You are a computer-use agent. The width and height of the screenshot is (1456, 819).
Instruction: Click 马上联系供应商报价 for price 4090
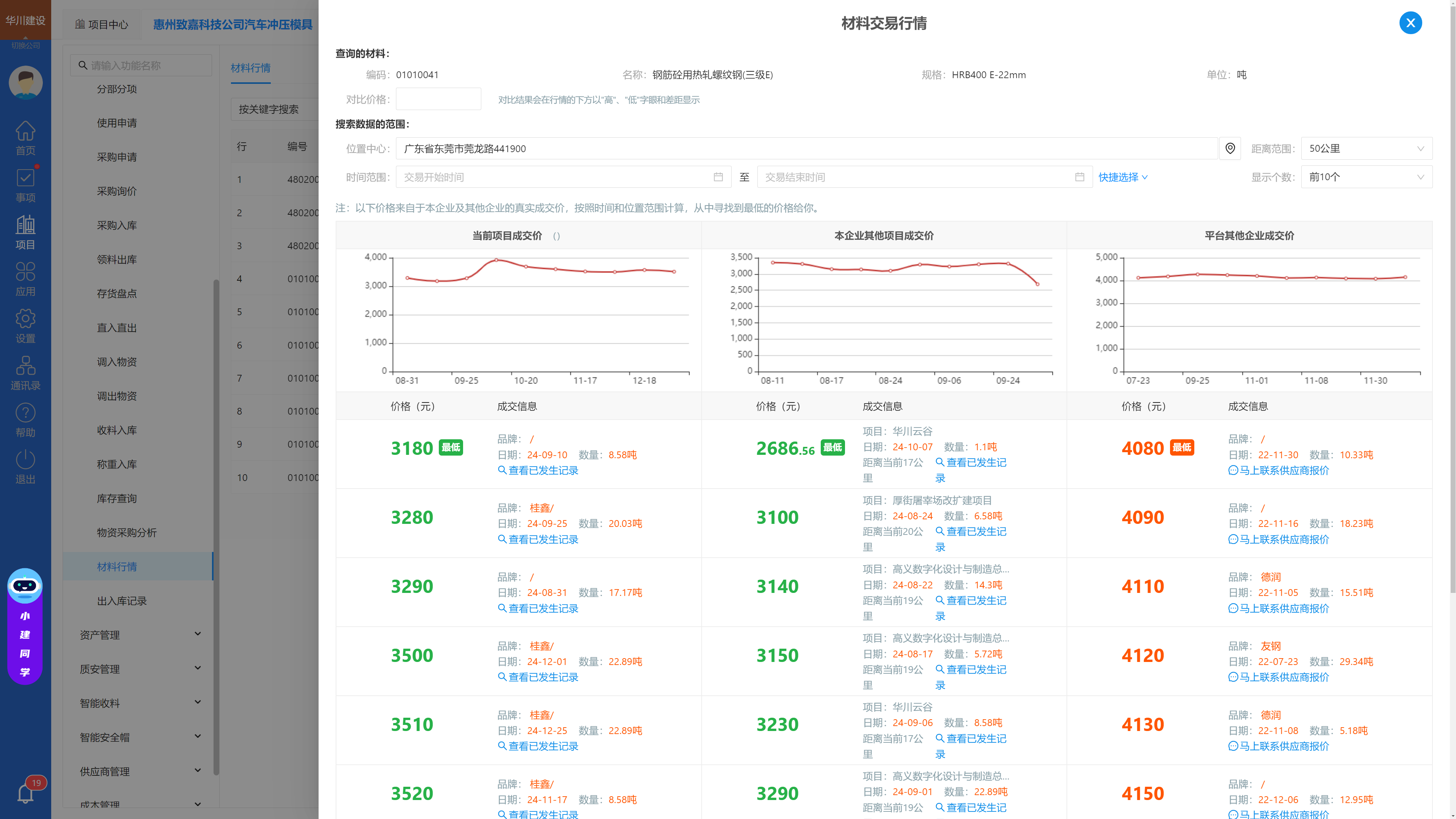1279,539
